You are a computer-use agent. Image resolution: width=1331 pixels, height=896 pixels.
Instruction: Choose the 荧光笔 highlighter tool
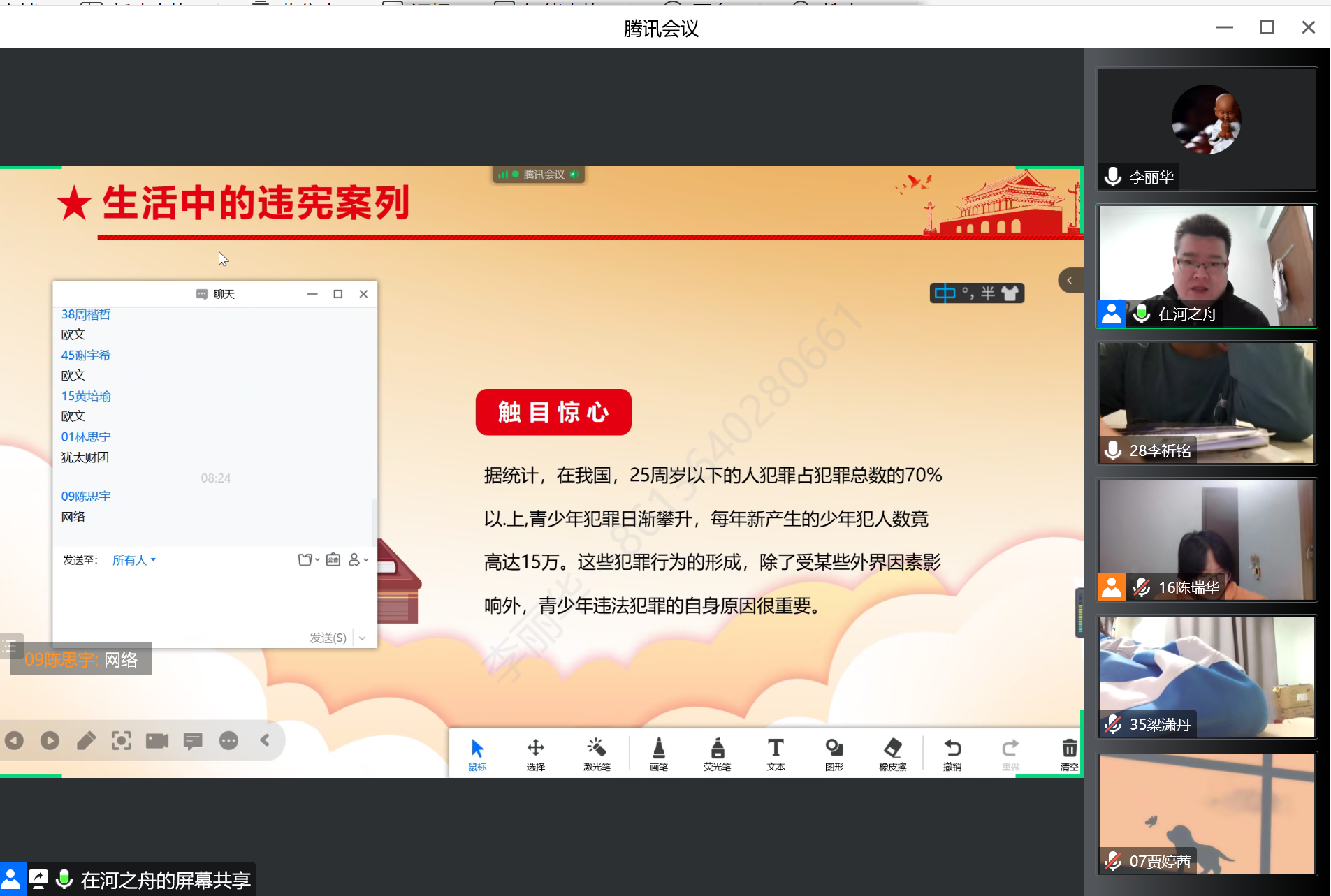717,754
